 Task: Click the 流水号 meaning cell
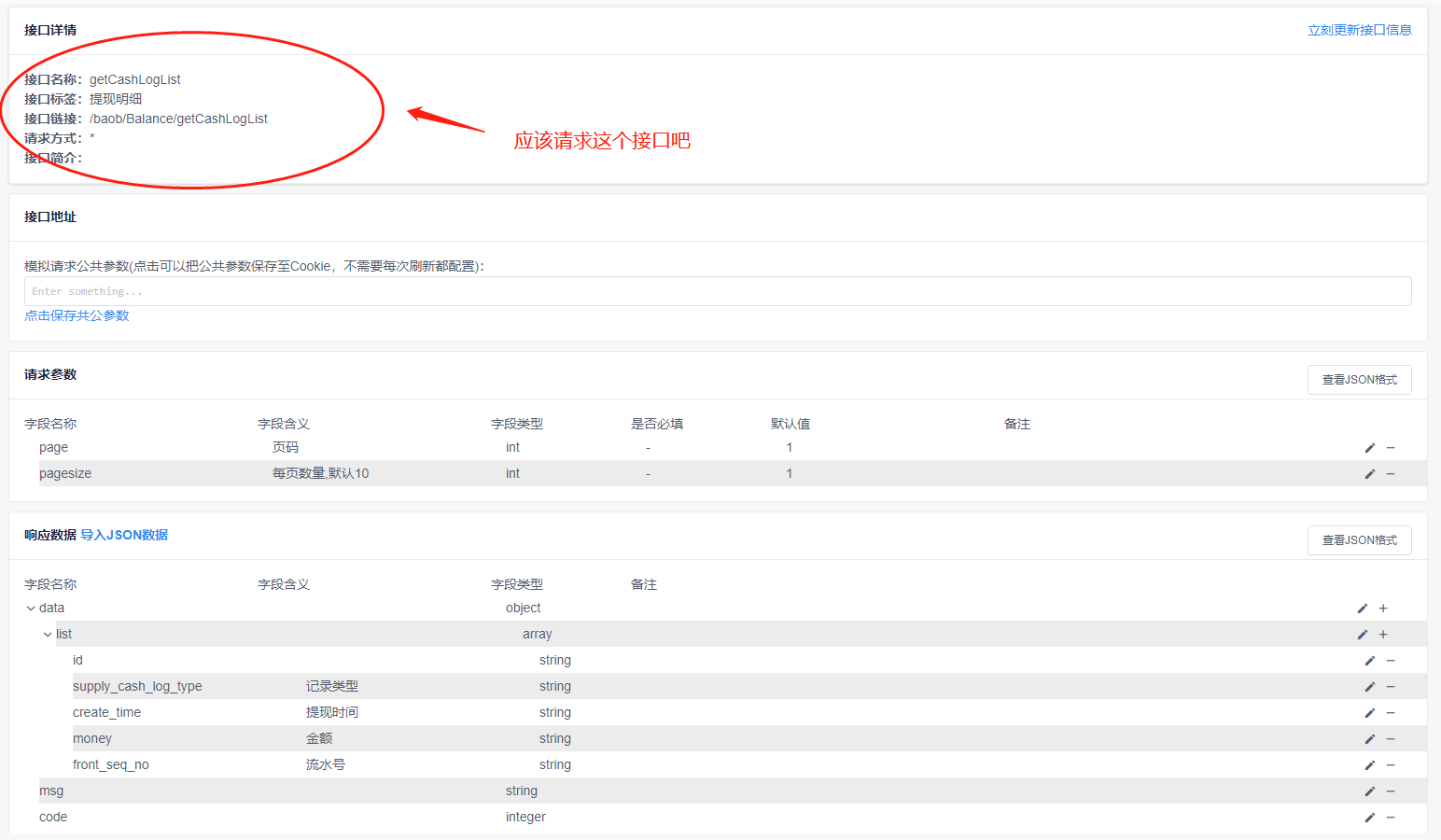326,764
